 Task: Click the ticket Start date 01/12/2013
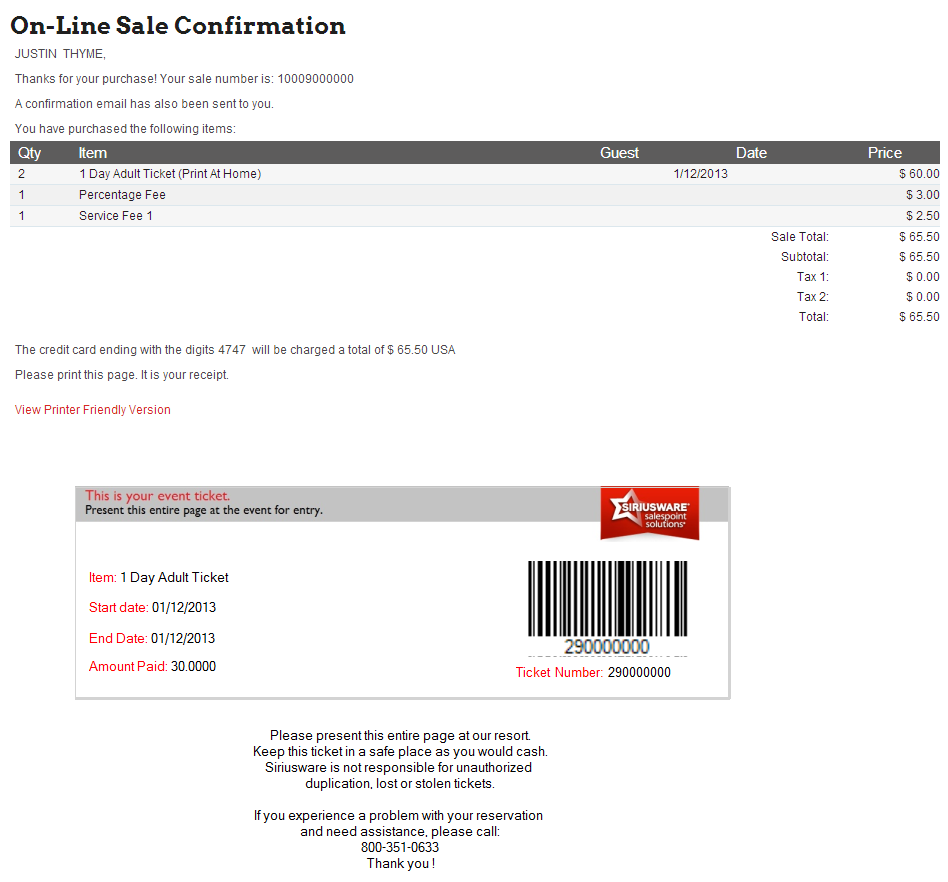pyautogui.click(x=183, y=608)
